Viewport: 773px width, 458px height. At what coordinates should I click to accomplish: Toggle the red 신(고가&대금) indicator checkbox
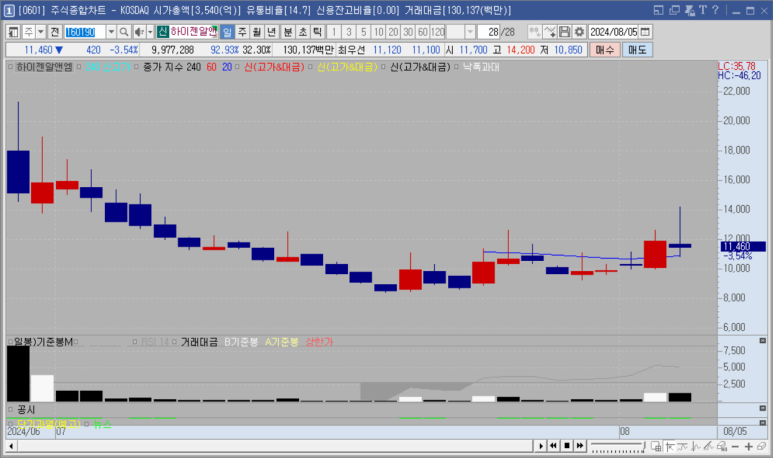(x=237, y=67)
